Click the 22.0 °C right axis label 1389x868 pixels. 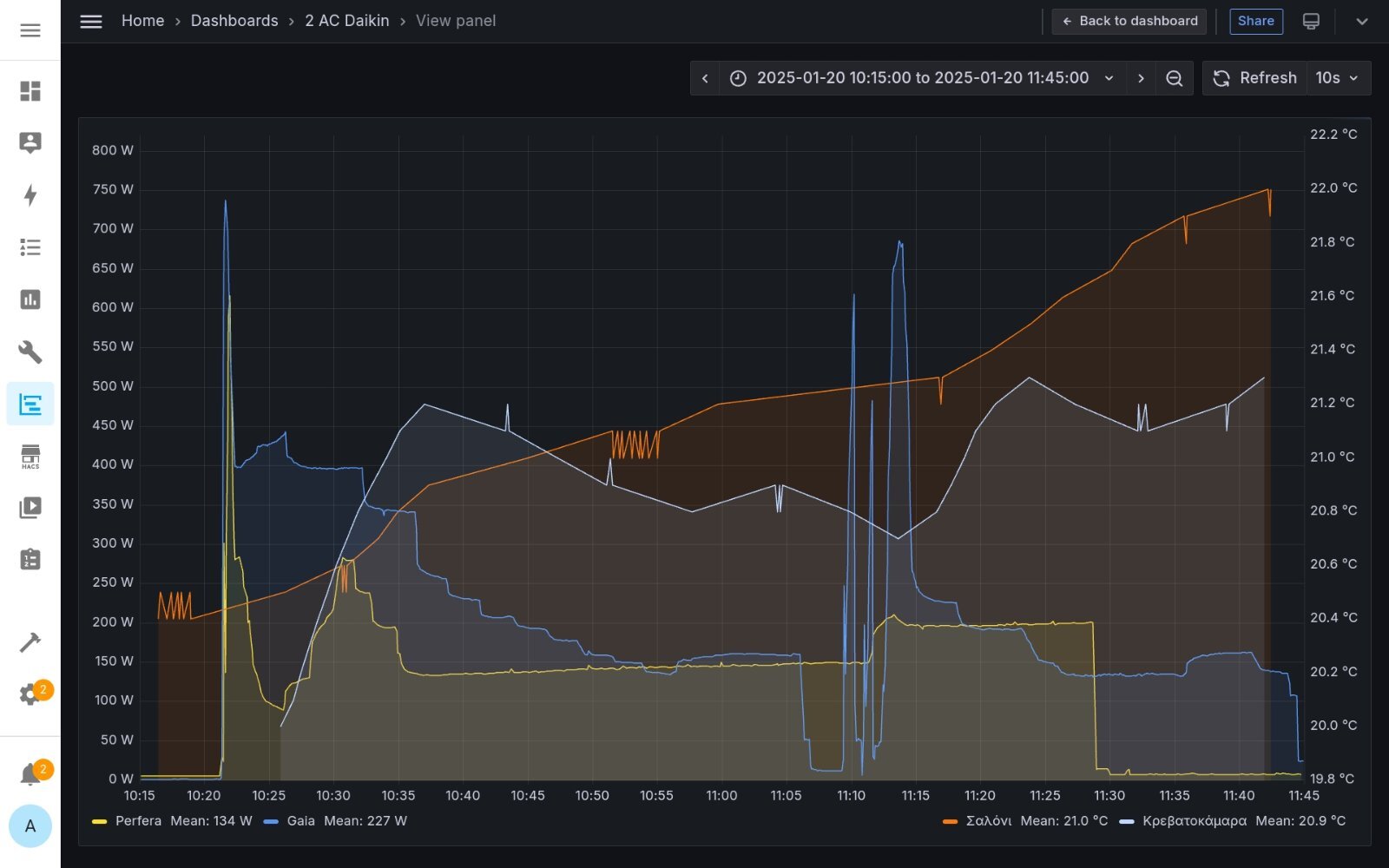[1333, 187]
